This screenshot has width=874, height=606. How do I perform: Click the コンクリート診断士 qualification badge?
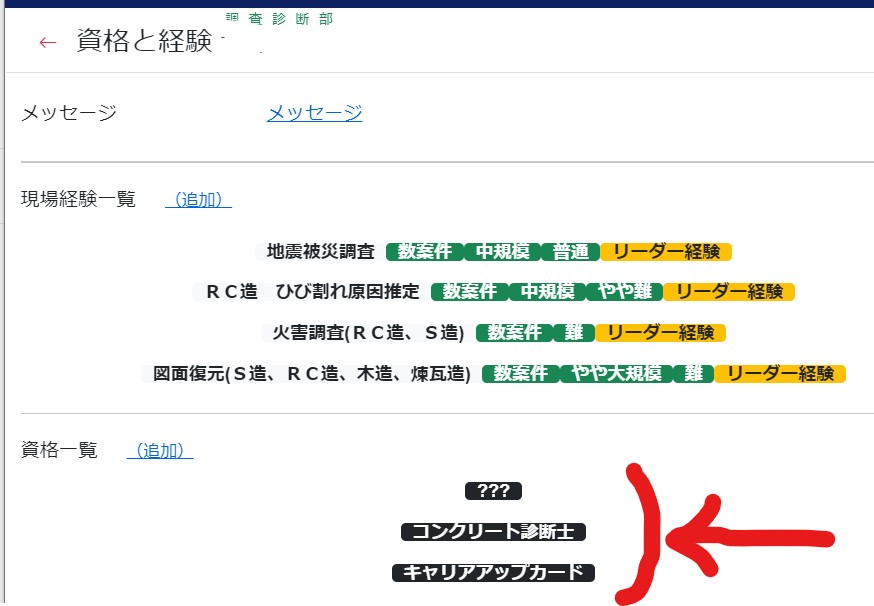[x=493, y=532]
